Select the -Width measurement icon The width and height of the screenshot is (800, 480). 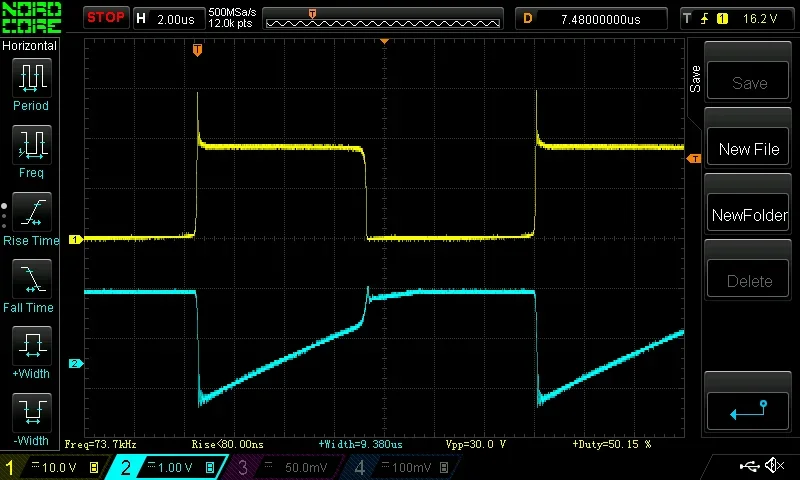[31, 412]
